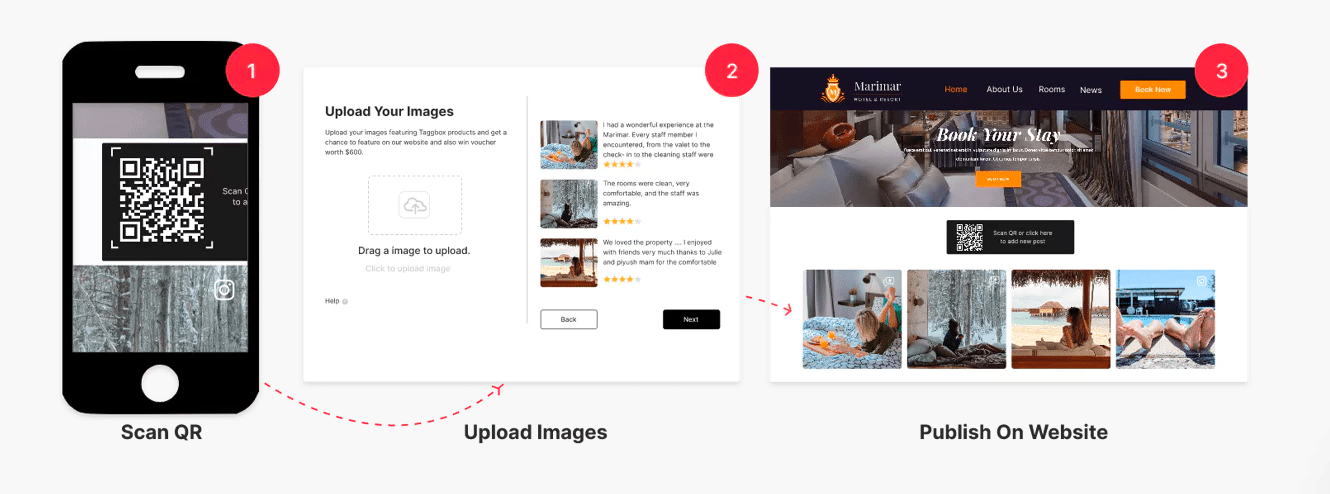This screenshot has width=1330, height=494.
Task: Go to Rooms in navigation
Action: pyautogui.click(x=1051, y=90)
